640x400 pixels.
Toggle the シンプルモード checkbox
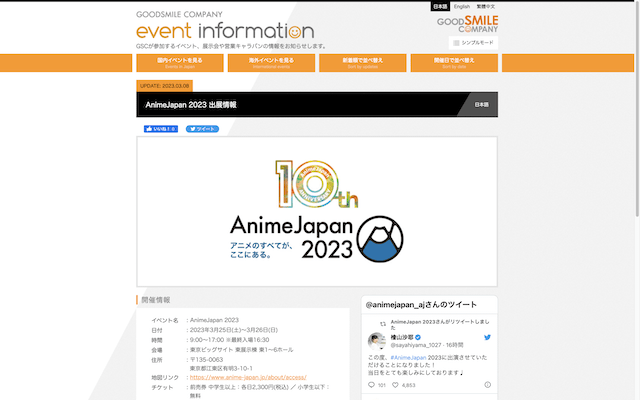click(456, 43)
